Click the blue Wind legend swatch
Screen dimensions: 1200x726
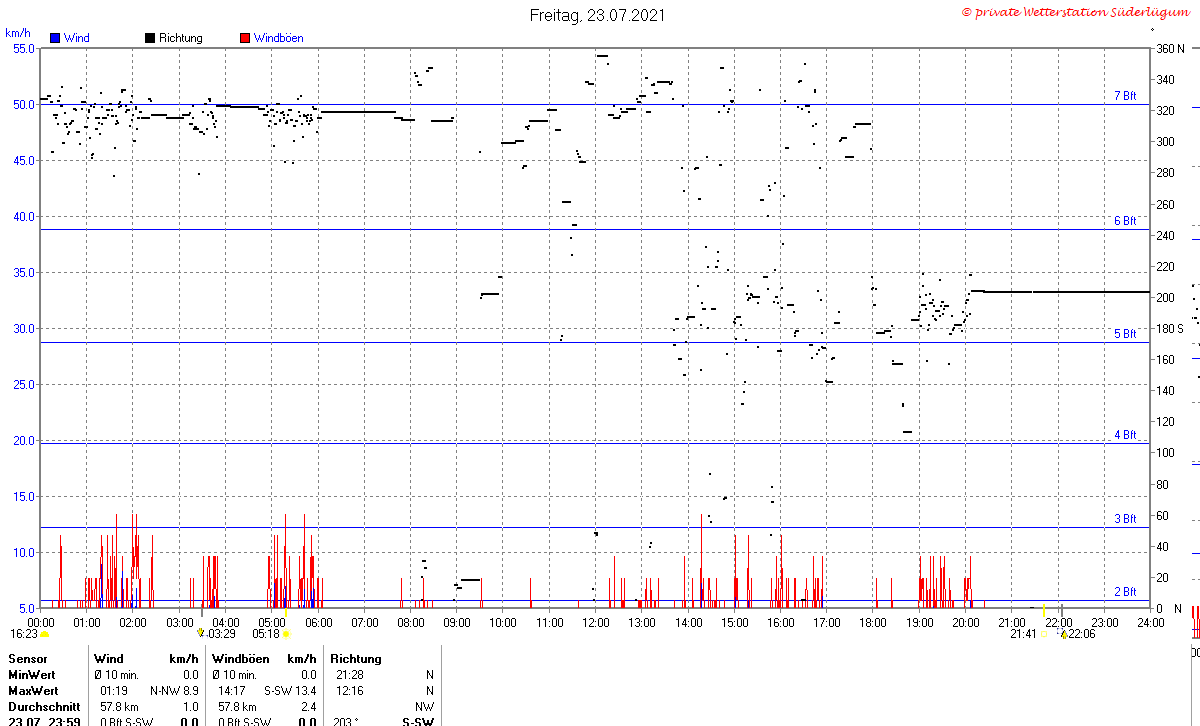pos(55,38)
